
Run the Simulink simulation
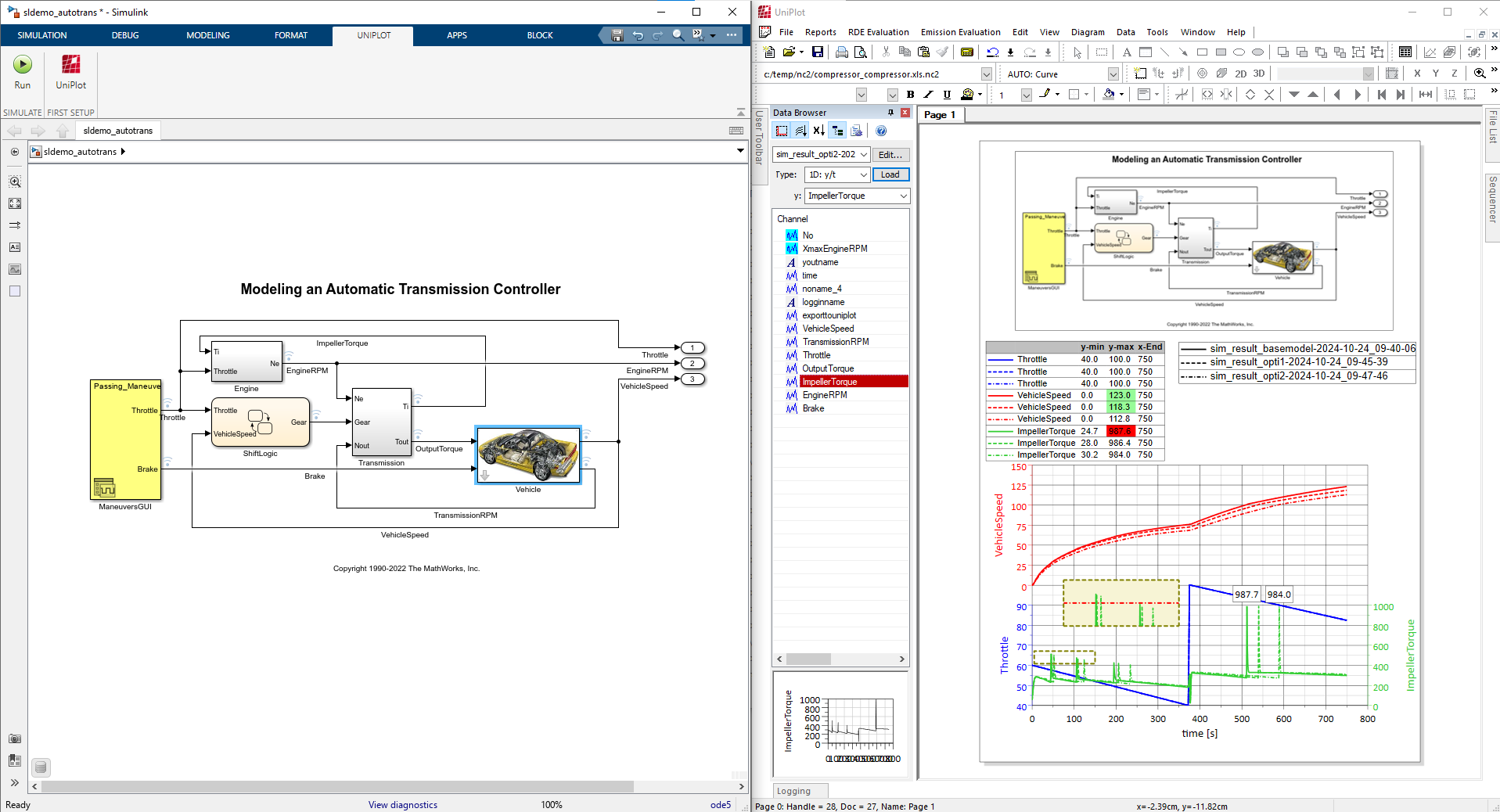[22, 65]
